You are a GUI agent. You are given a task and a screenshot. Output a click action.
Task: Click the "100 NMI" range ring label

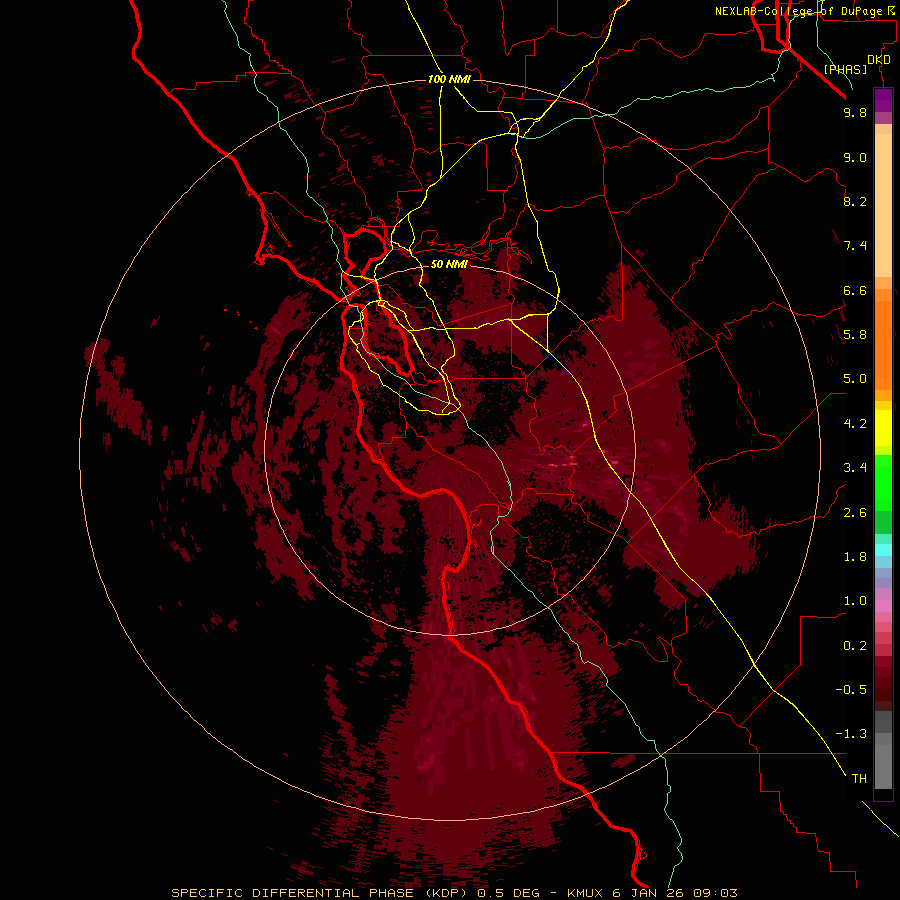tap(449, 79)
